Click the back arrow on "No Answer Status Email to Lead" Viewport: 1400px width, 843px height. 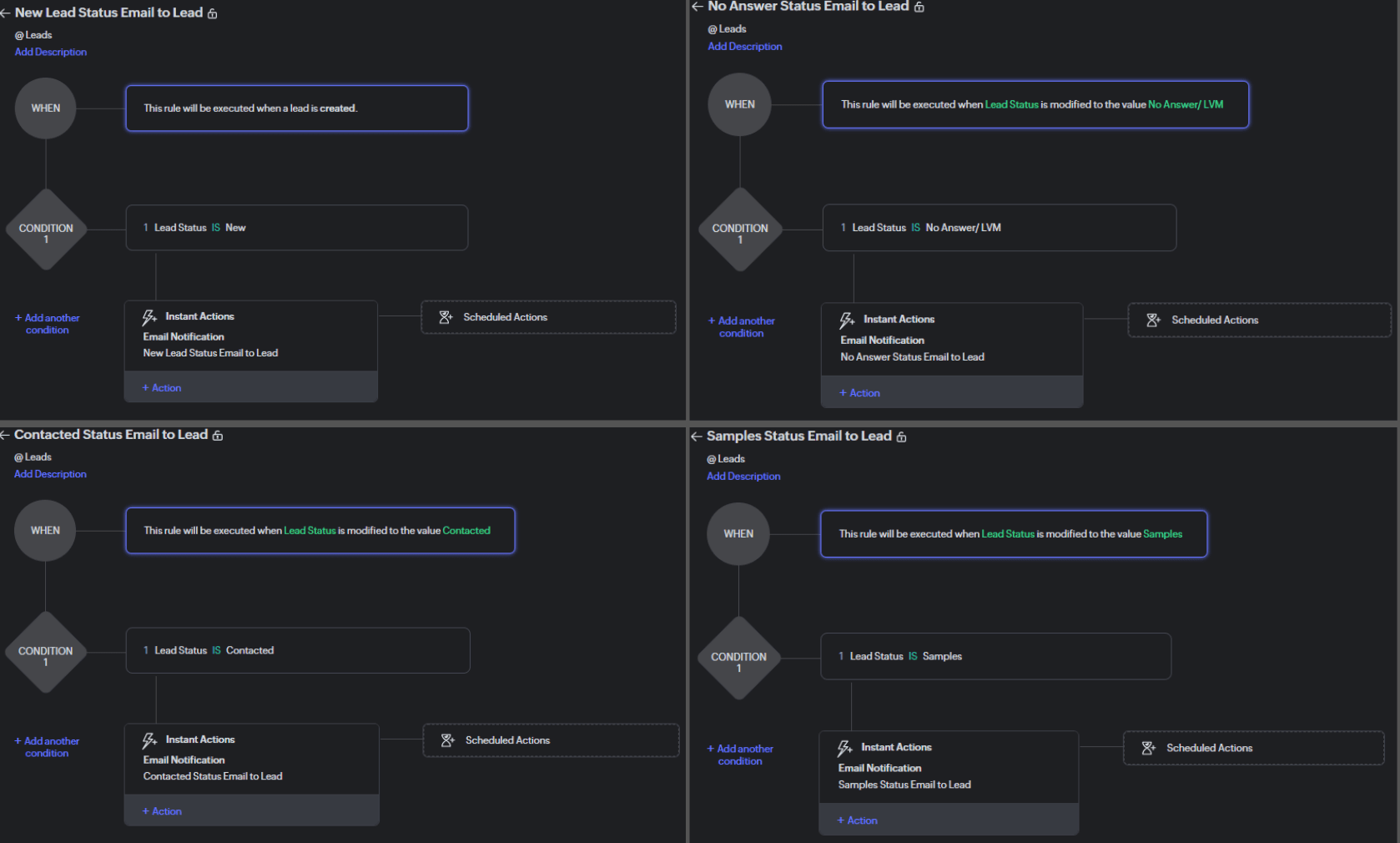coord(697,6)
